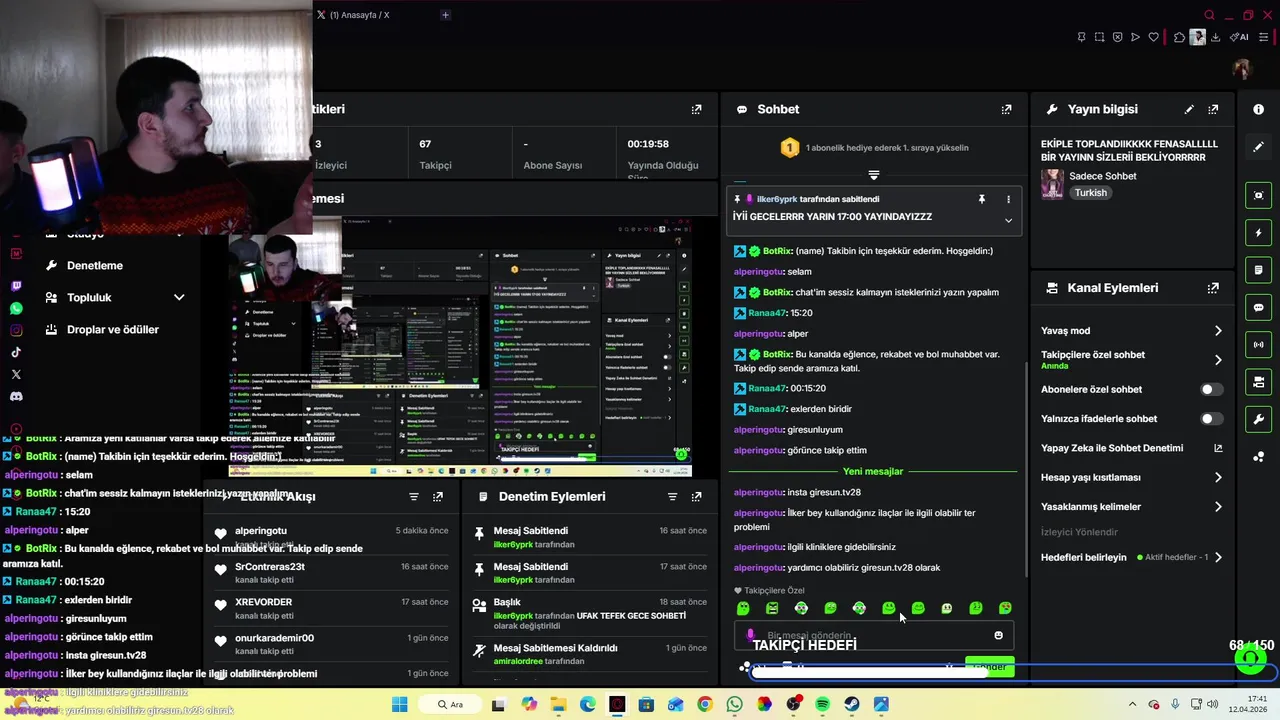The image size is (1280, 720).
Task: Open the browser AI button in toolbar
Action: coord(1241,37)
